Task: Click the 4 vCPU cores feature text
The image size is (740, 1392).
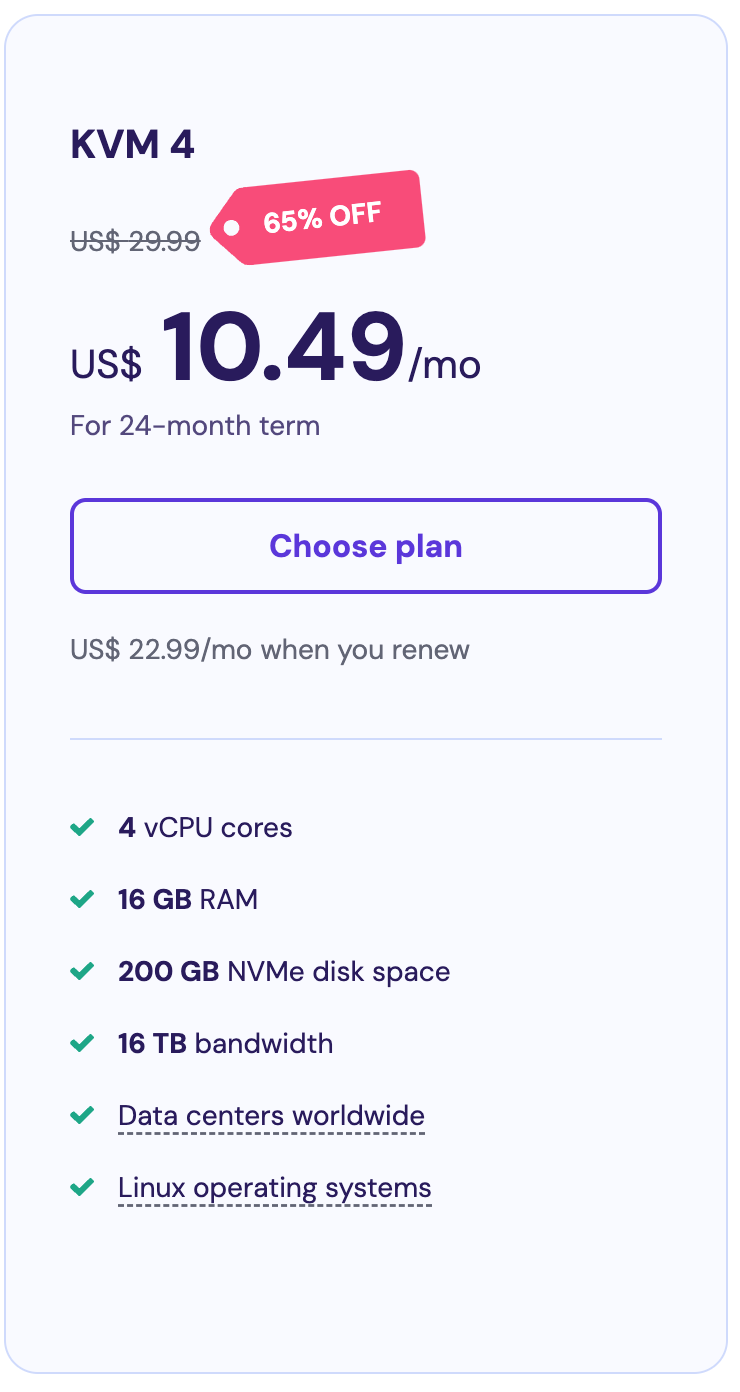Action: point(205,828)
